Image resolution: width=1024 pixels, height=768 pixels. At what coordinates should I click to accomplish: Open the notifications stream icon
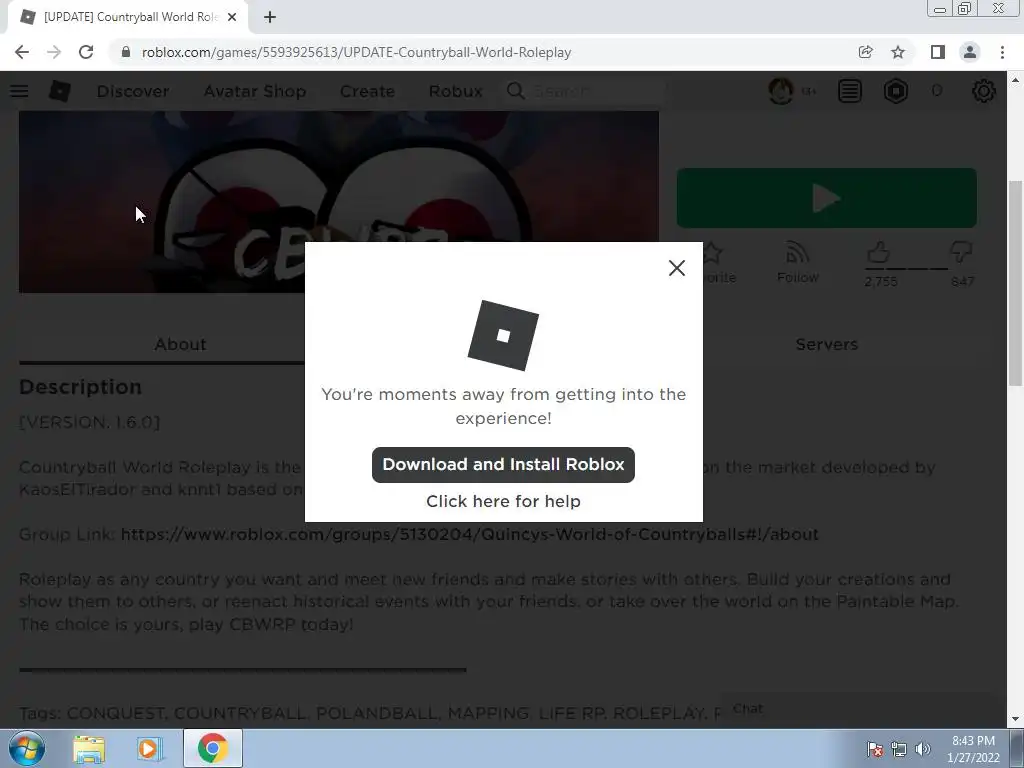point(850,91)
